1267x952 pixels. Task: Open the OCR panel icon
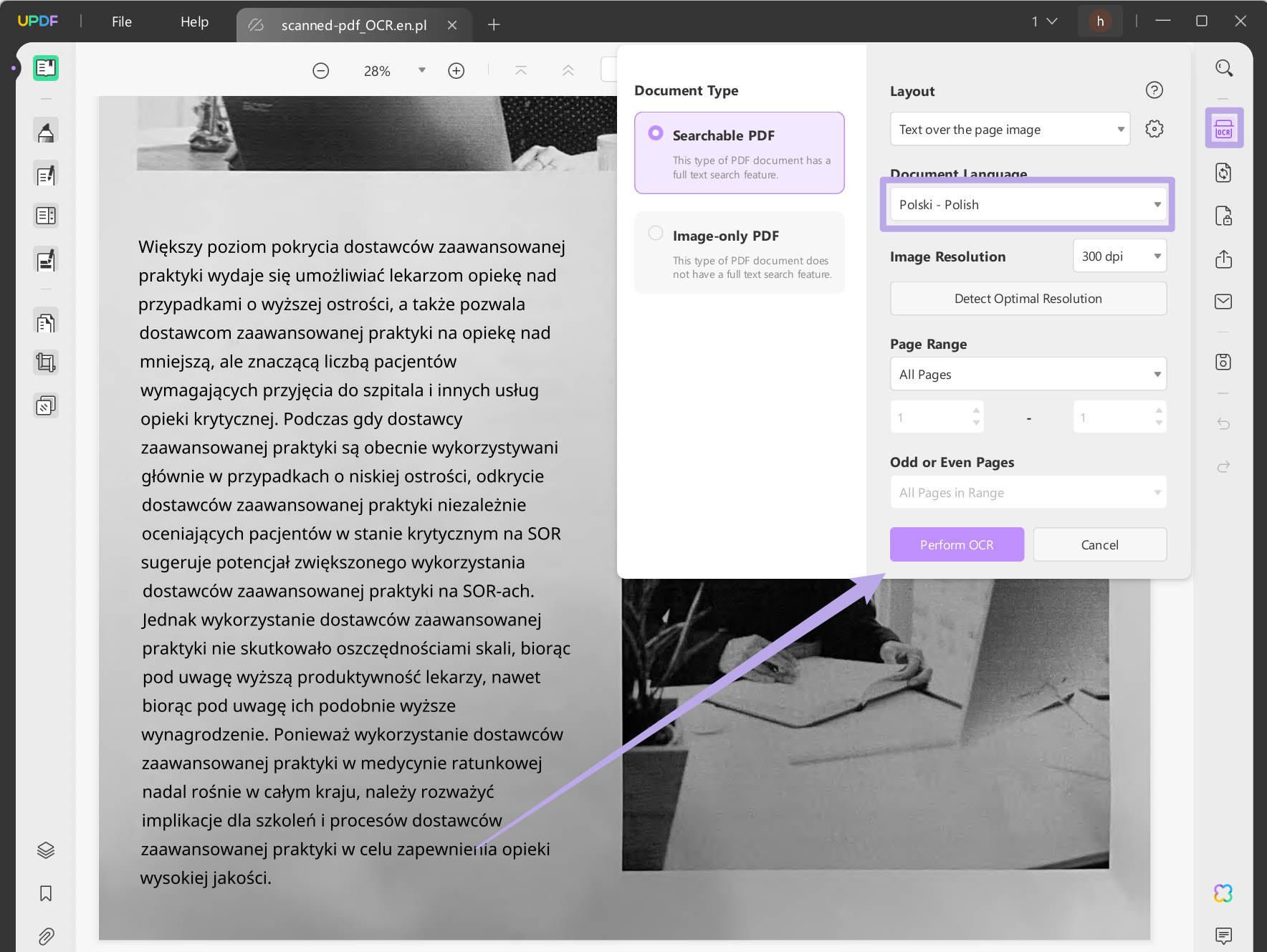1224,128
